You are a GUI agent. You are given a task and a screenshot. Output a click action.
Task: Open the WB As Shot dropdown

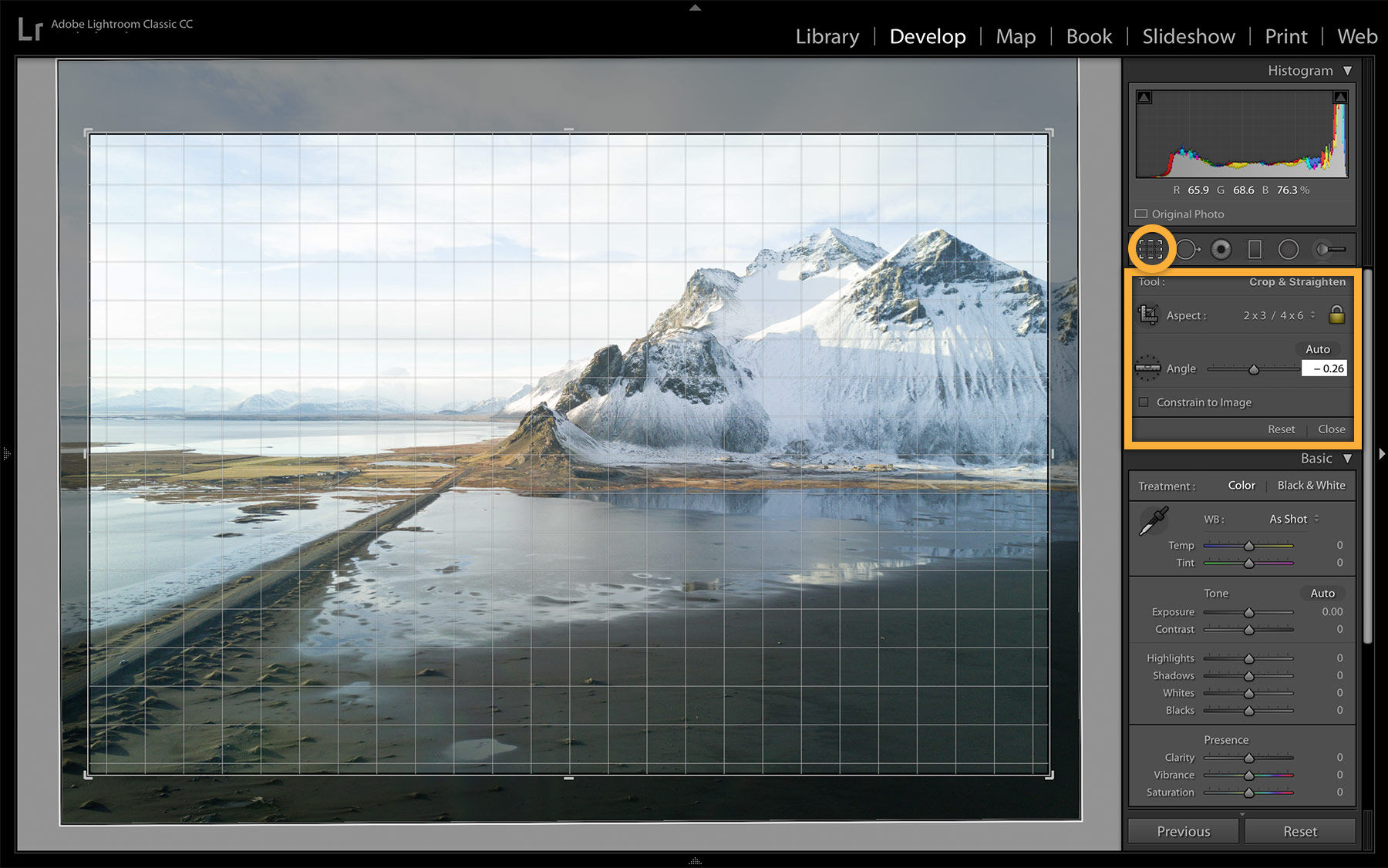(1289, 519)
